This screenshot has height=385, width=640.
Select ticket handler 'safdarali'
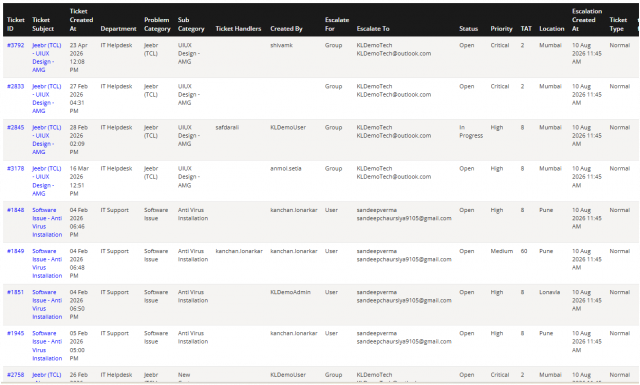point(227,127)
